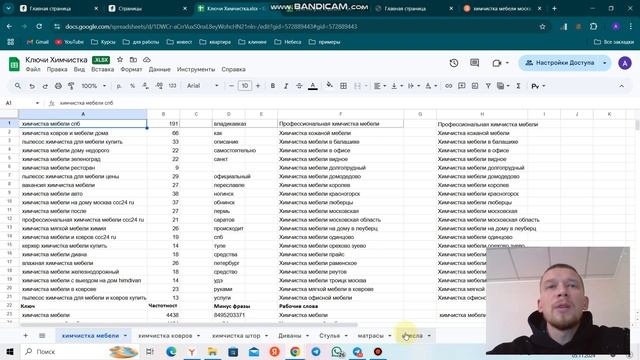Open the Формат menu
The image size is (640, 360).
point(131,69)
